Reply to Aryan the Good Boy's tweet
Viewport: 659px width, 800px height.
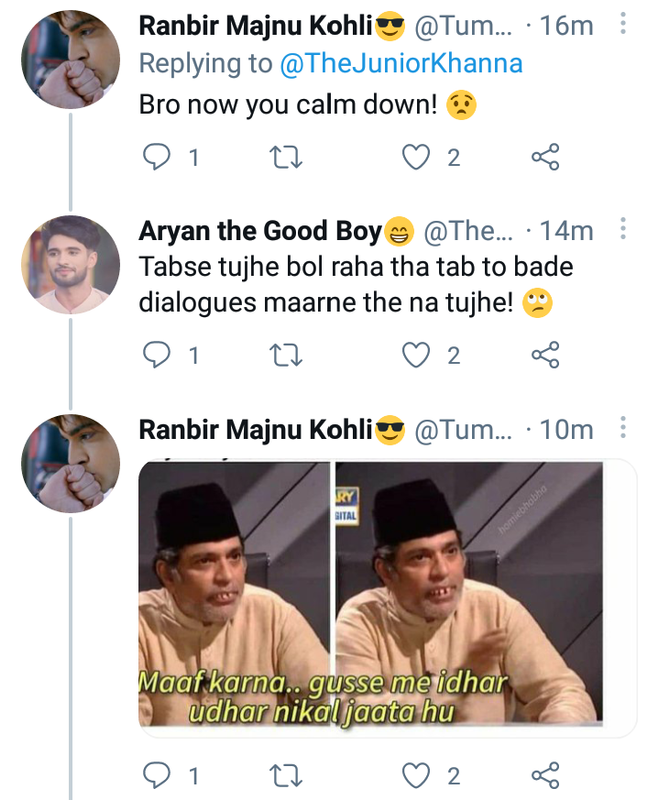pos(158,355)
